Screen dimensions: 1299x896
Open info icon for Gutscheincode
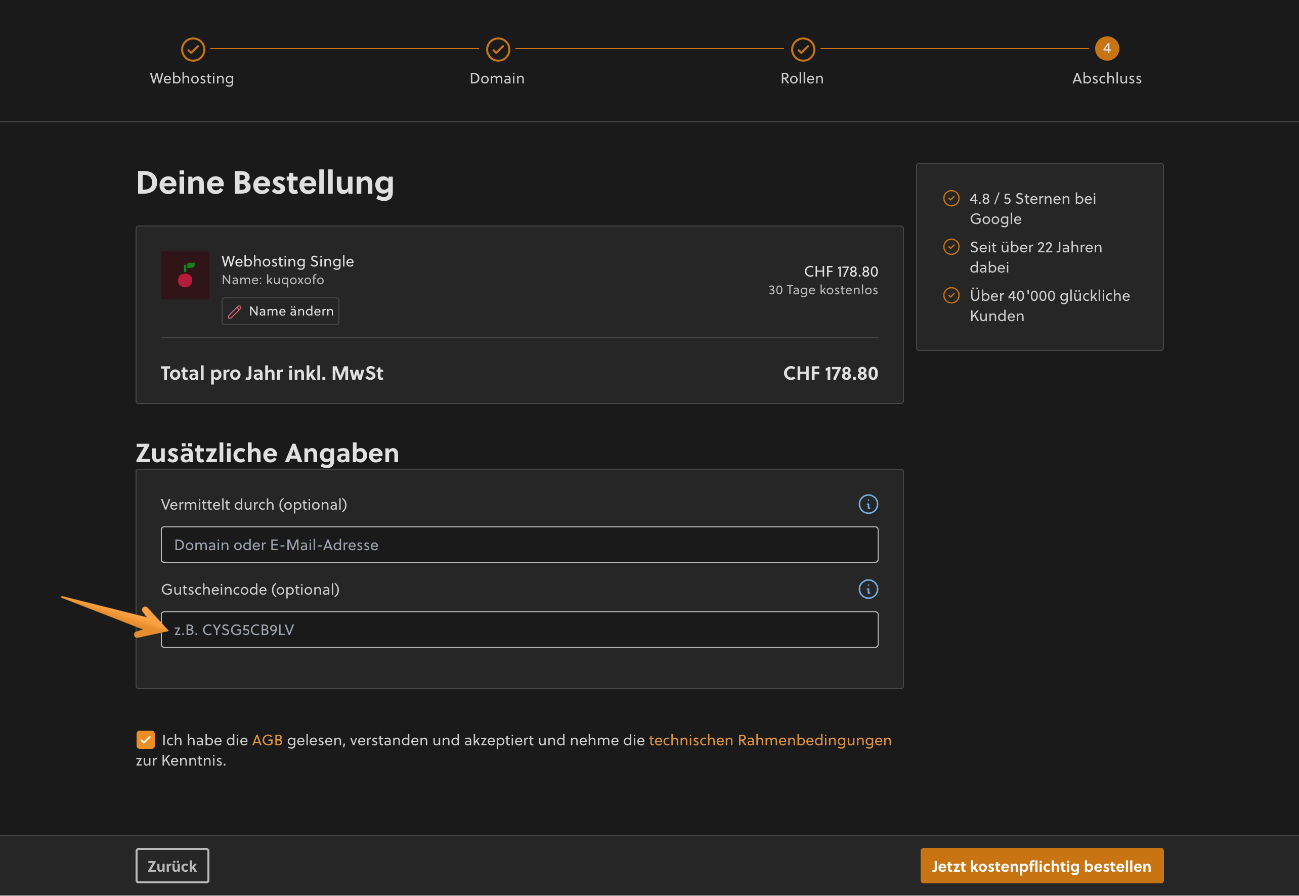coord(868,589)
